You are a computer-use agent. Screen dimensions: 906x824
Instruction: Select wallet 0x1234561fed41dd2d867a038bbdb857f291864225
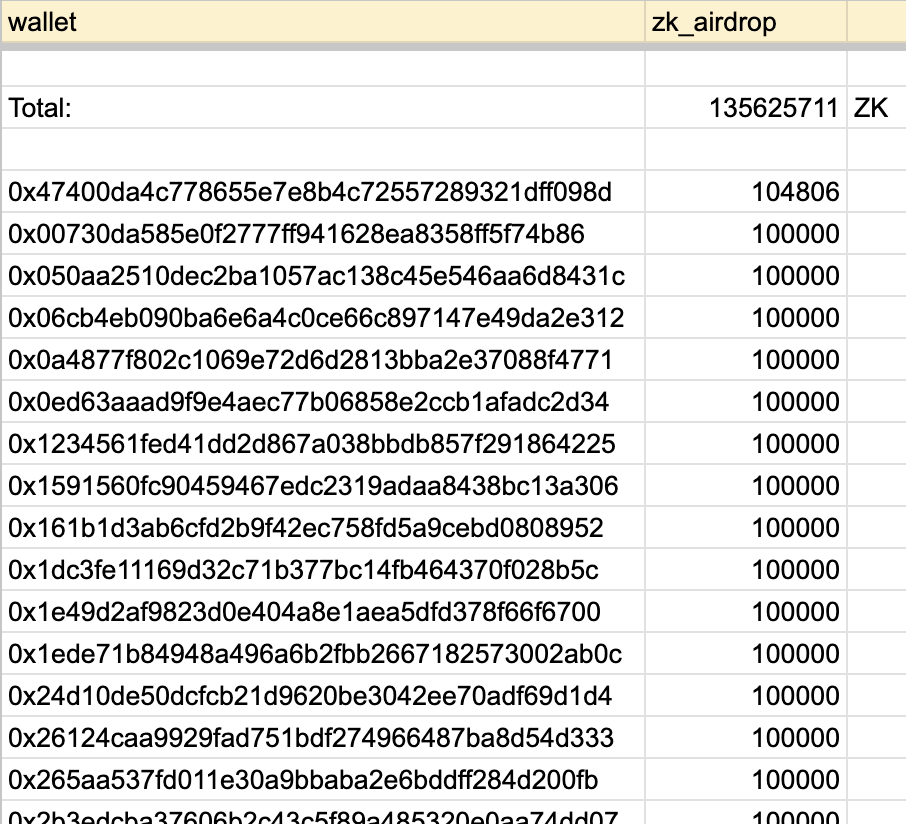(323, 444)
